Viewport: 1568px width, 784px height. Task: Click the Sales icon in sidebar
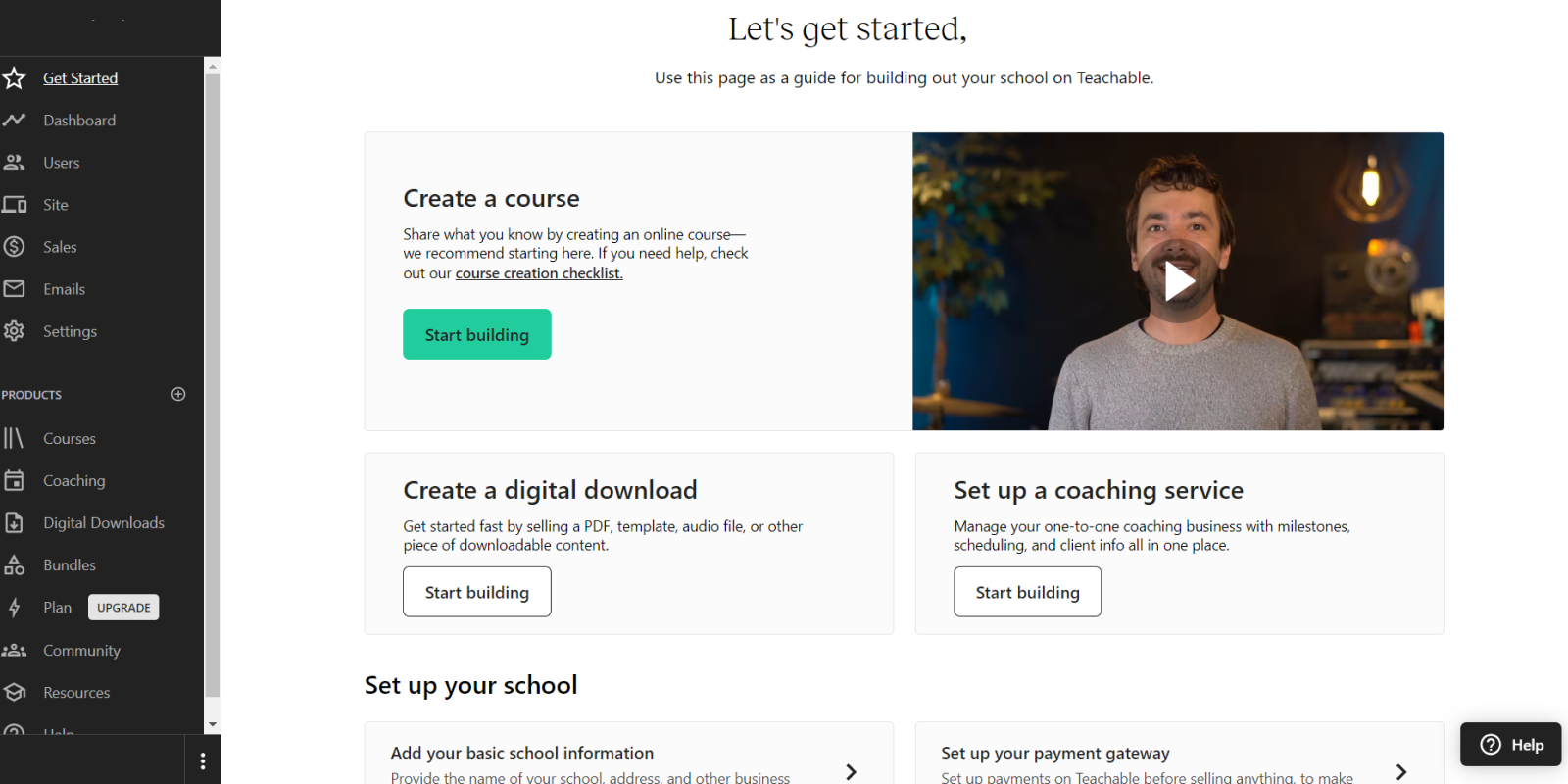point(14,246)
